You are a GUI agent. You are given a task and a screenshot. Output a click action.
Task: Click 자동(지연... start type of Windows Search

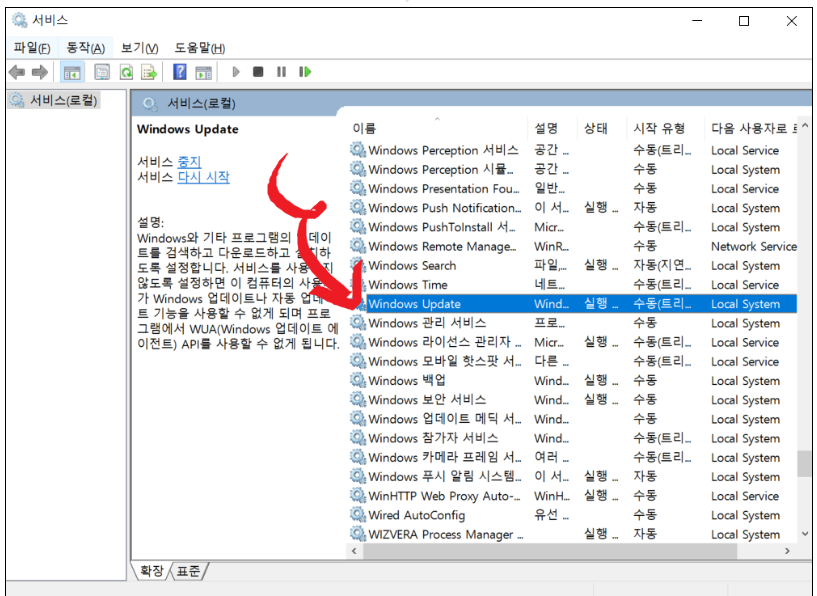pyautogui.click(x=662, y=266)
